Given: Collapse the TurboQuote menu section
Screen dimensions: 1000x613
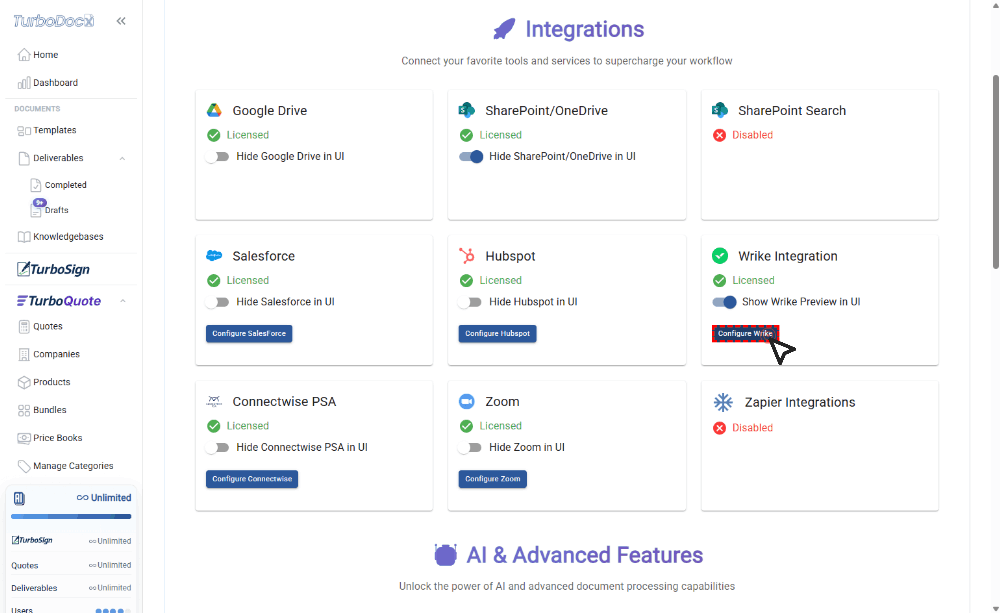Looking at the screenshot, I should pos(123,301).
